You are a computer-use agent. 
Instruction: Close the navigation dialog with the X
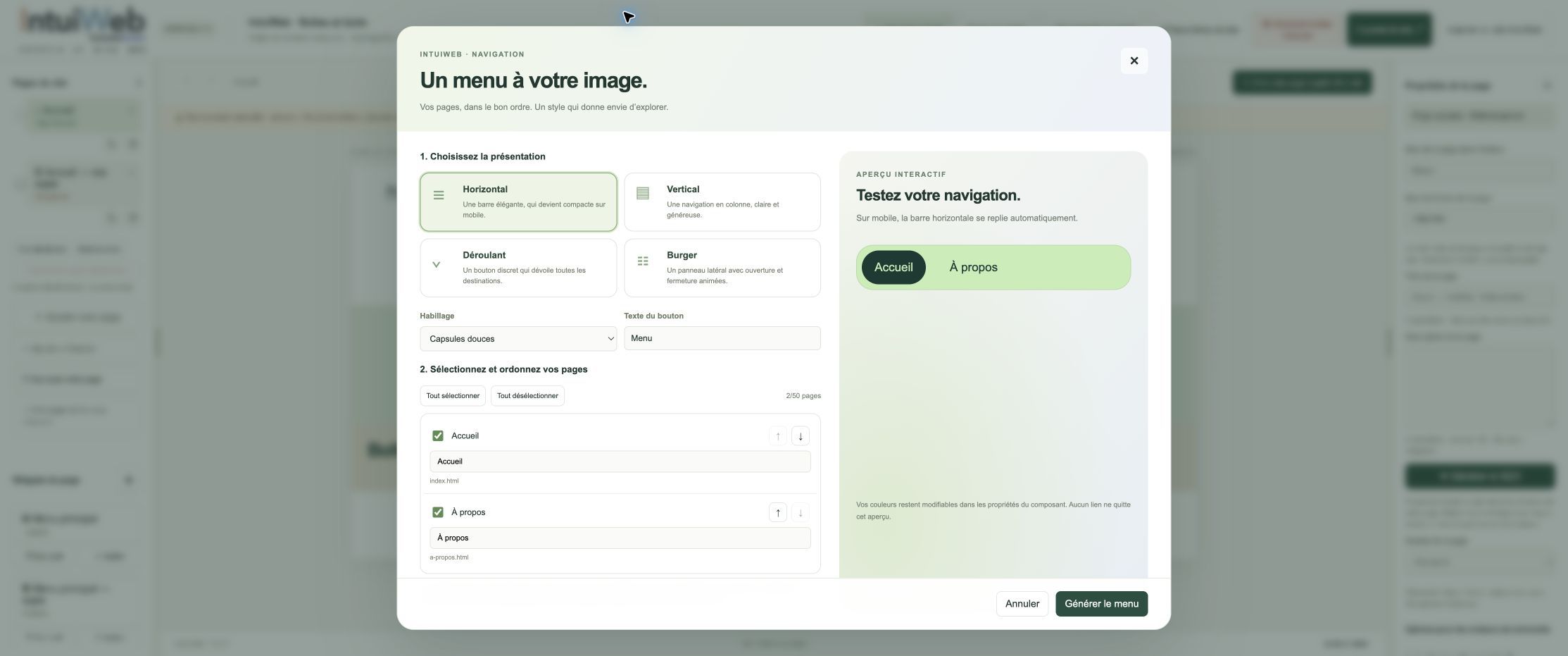1134,61
